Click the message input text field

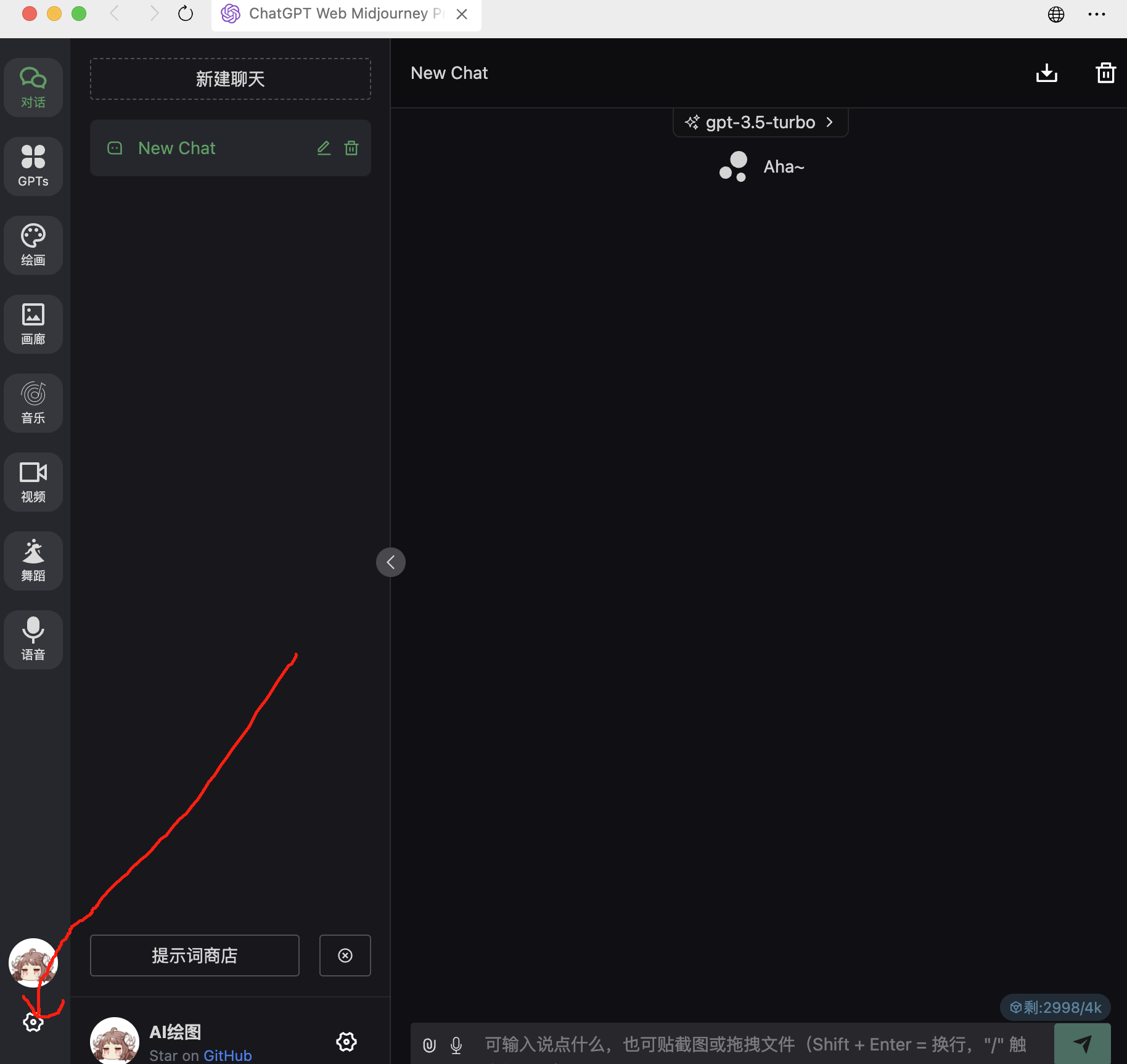tap(755, 1044)
